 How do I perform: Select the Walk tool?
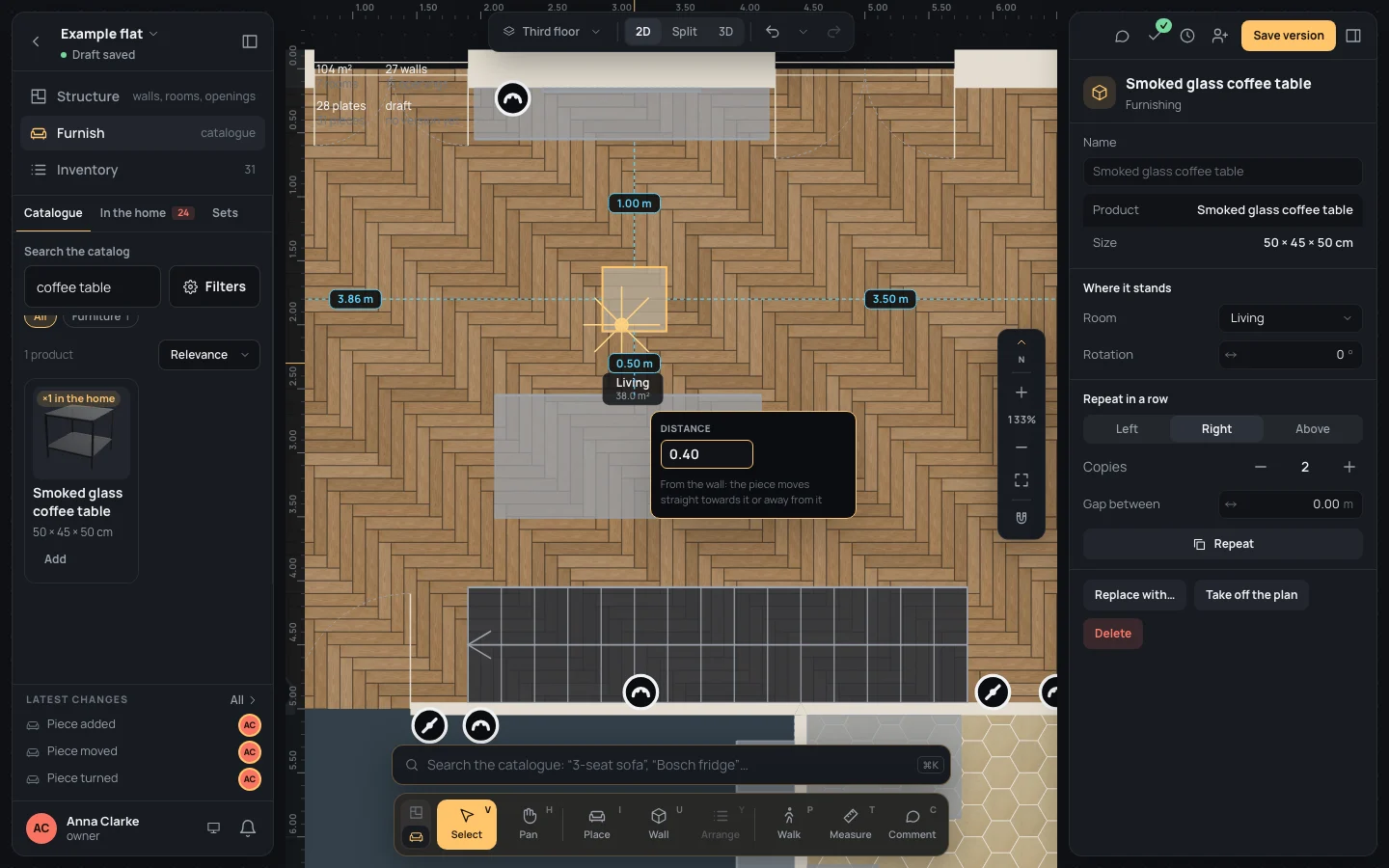tap(789, 824)
